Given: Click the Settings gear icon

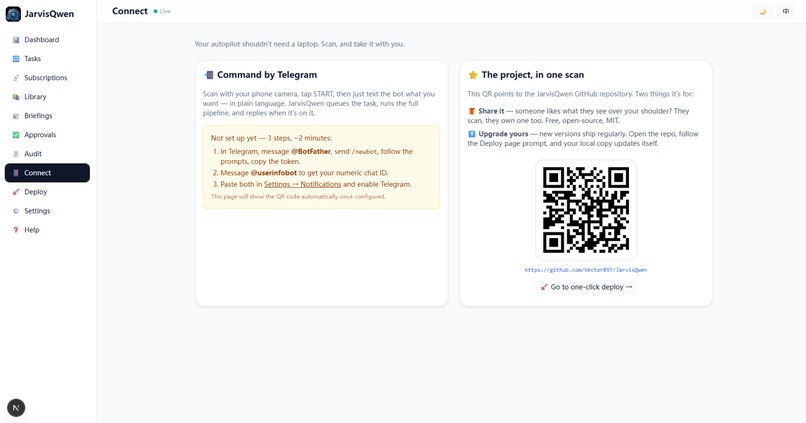Looking at the screenshot, I should click(x=16, y=211).
